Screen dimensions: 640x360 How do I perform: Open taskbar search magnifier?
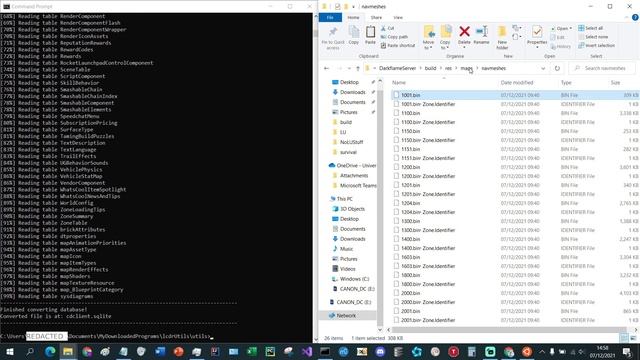coord(30,351)
